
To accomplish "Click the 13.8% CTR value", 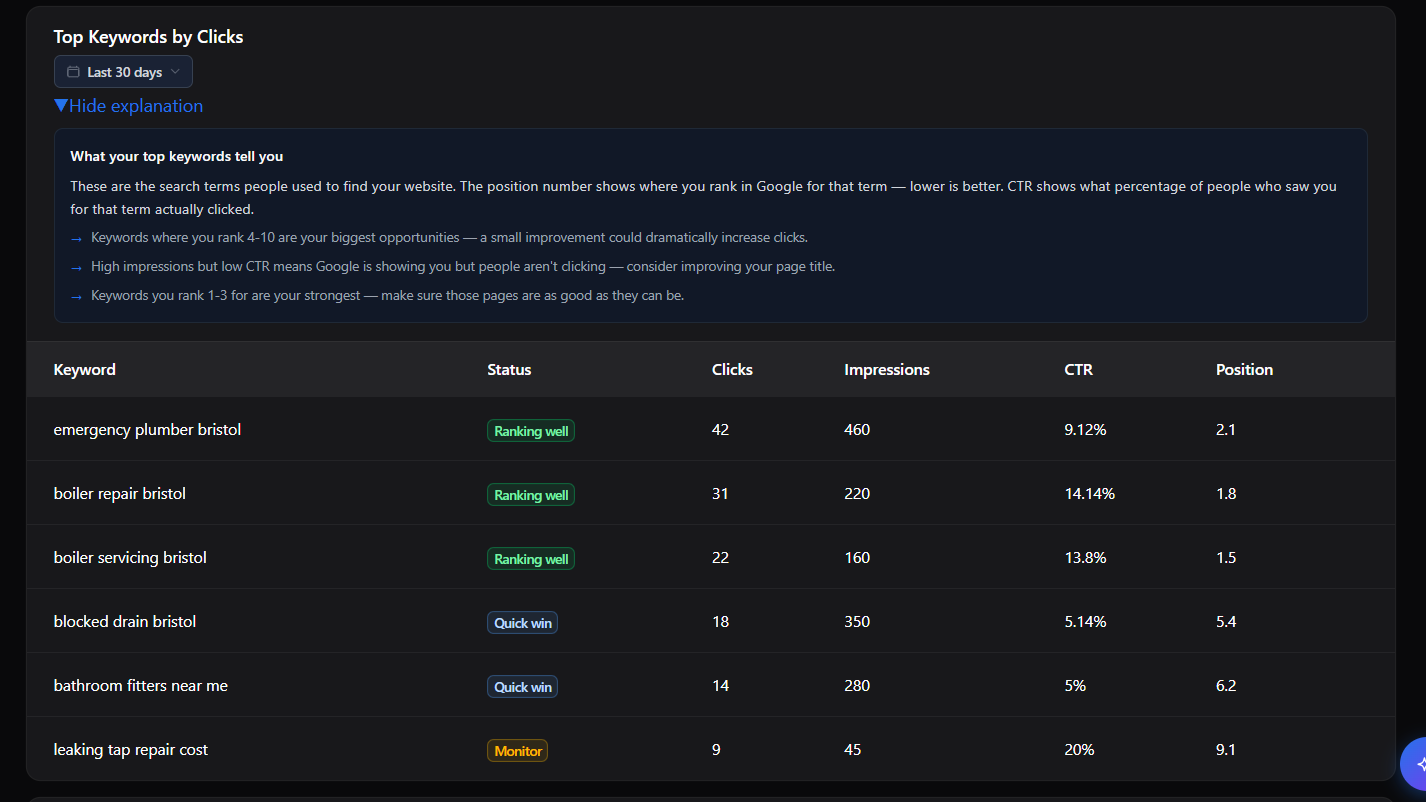I will coord(1086,558).
